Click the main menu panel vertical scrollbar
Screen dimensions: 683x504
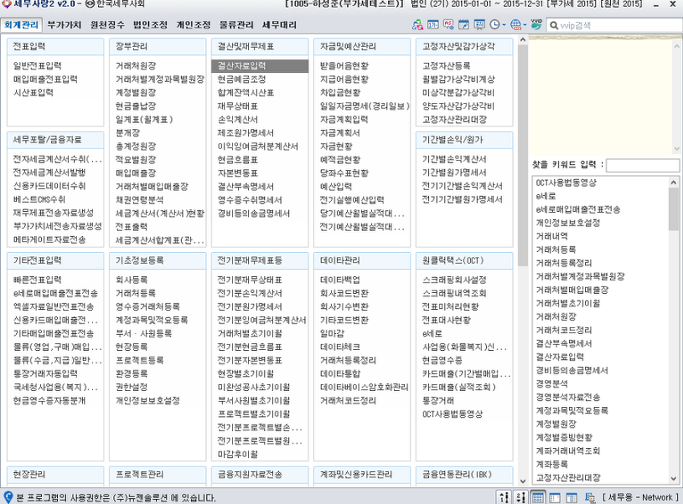pos(523,155)
